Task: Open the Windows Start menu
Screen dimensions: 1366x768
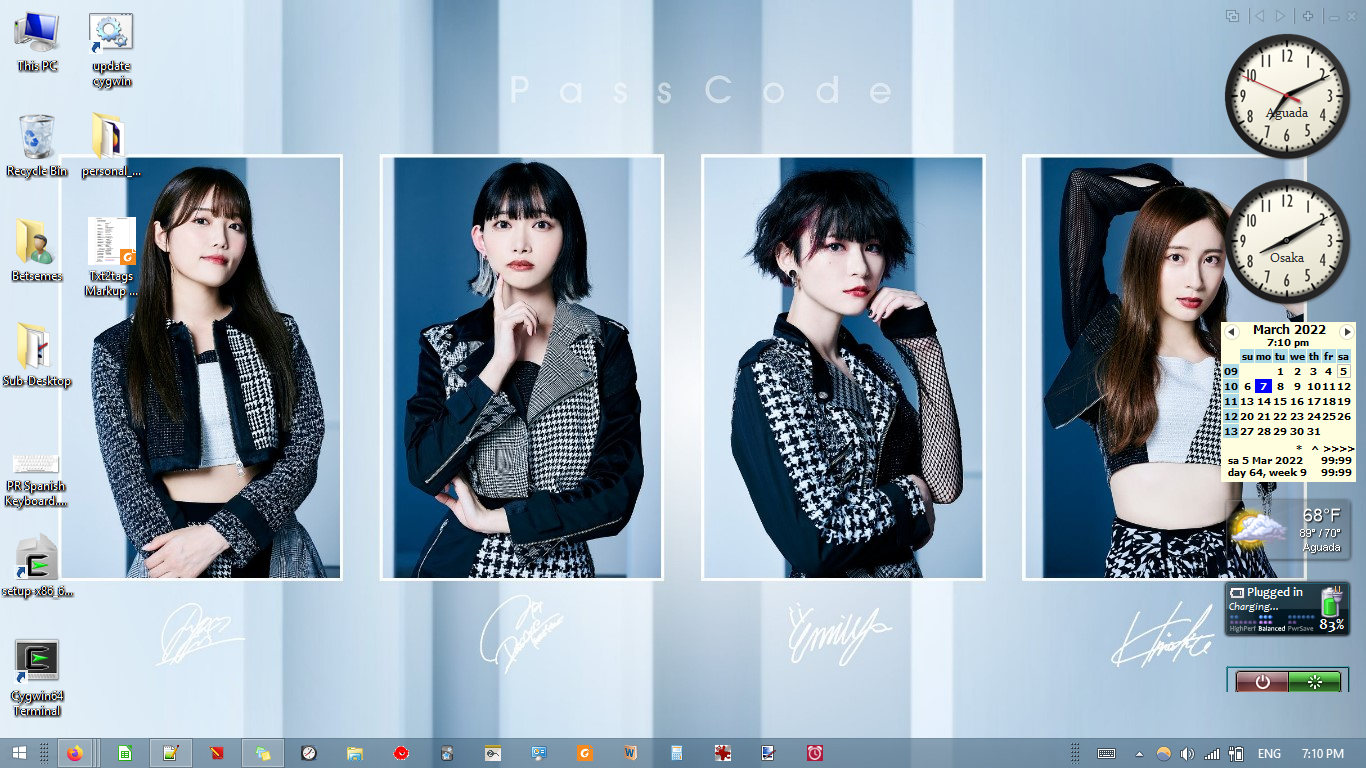Action: (18, 753)
